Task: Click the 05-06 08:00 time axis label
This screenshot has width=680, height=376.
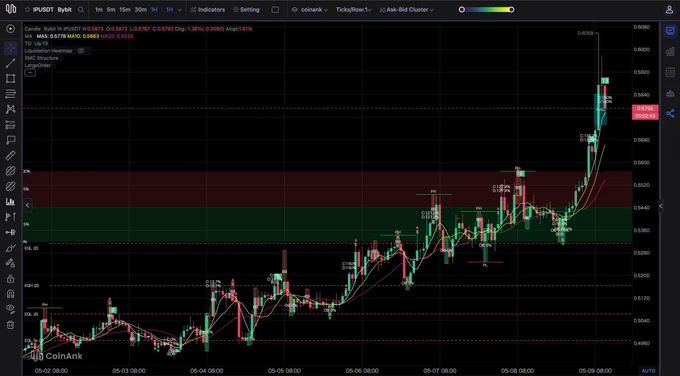Action: pos(362,371)
